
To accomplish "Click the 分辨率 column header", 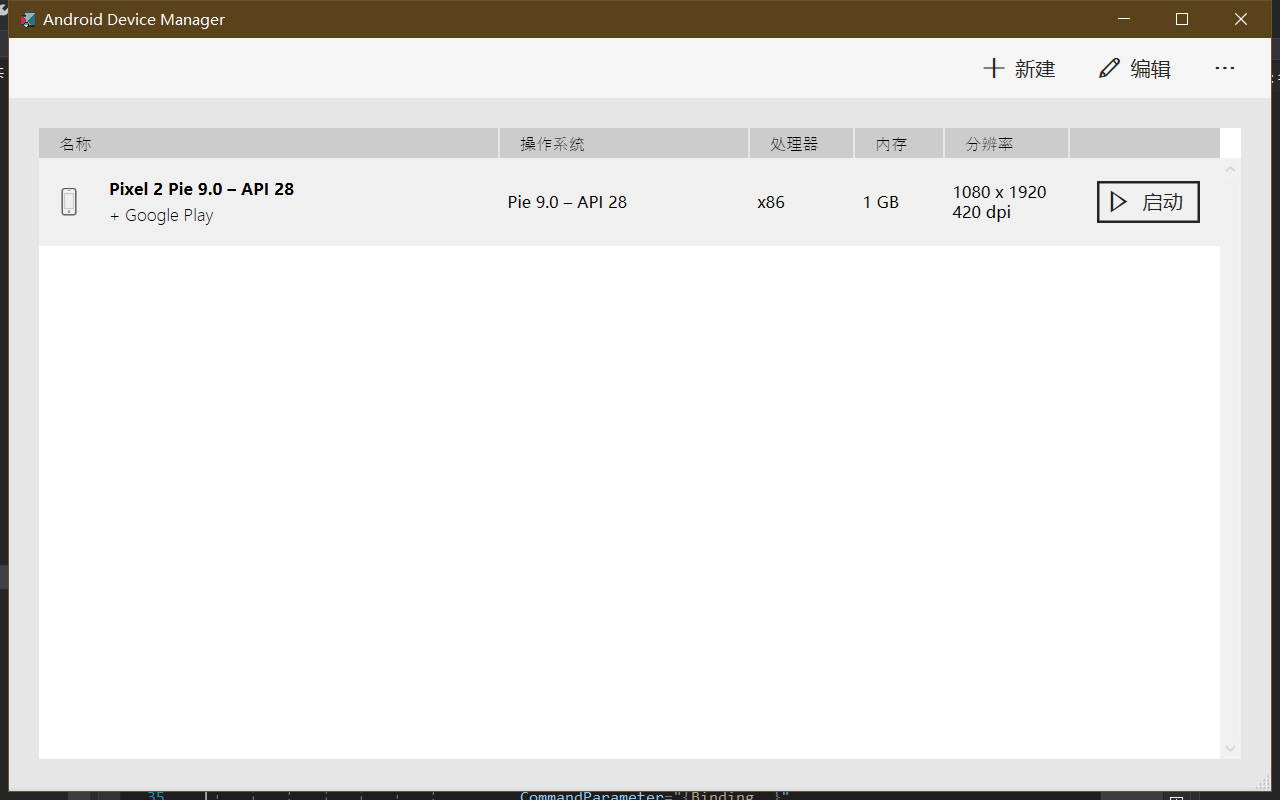I will click(1006, 144).
